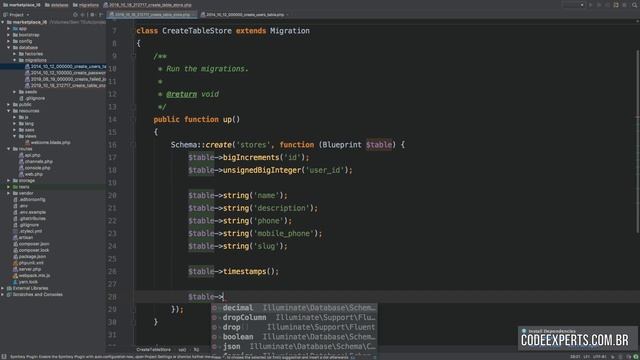The height and width of the screenshot is (360, 640).
Task: Click the tool windows toggle icon in the status bar
Action: point(4,357)
